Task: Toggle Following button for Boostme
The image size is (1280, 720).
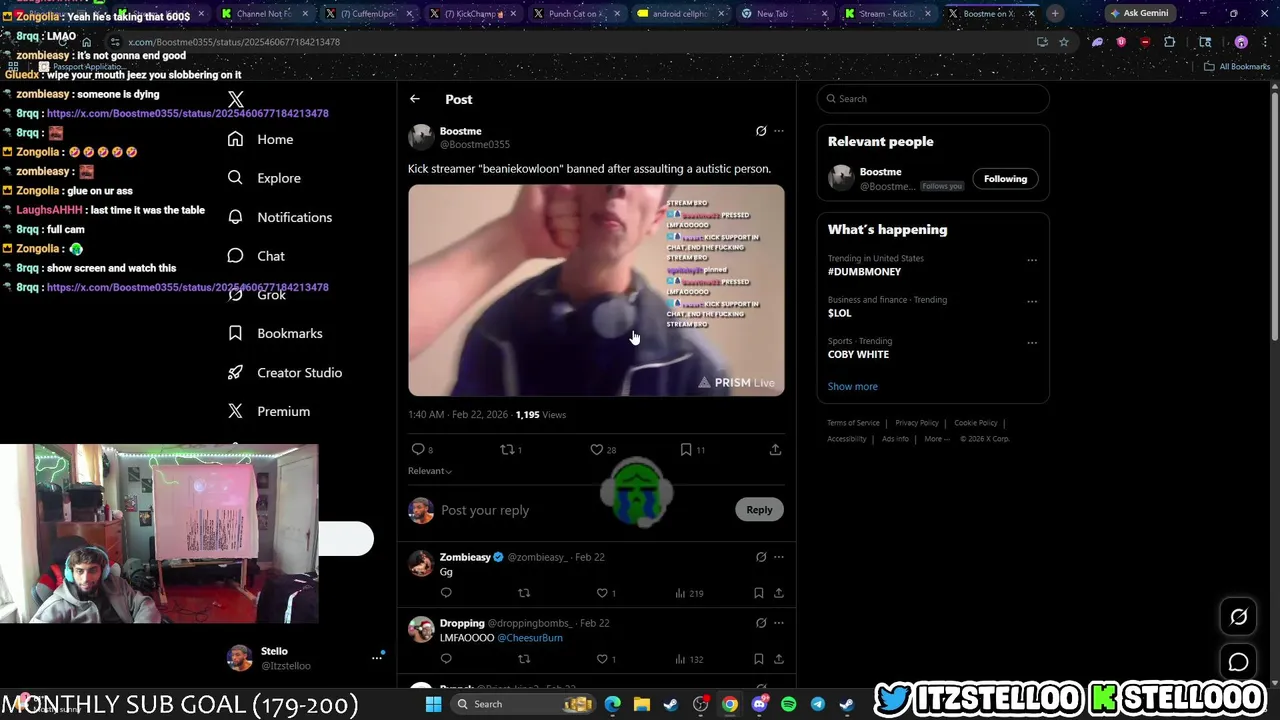Action: (x=1005, y=179)
